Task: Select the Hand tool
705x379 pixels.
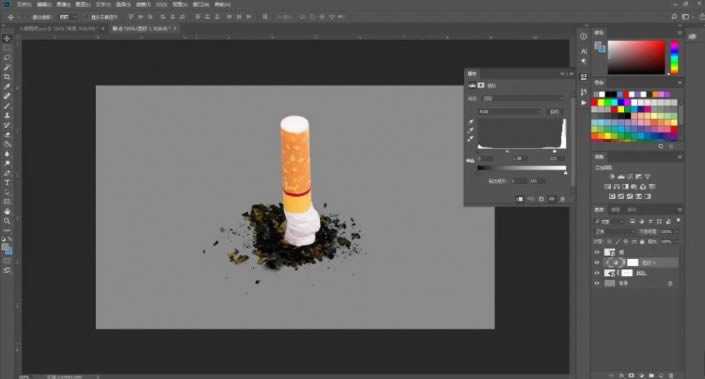Action: click(7, 211)
